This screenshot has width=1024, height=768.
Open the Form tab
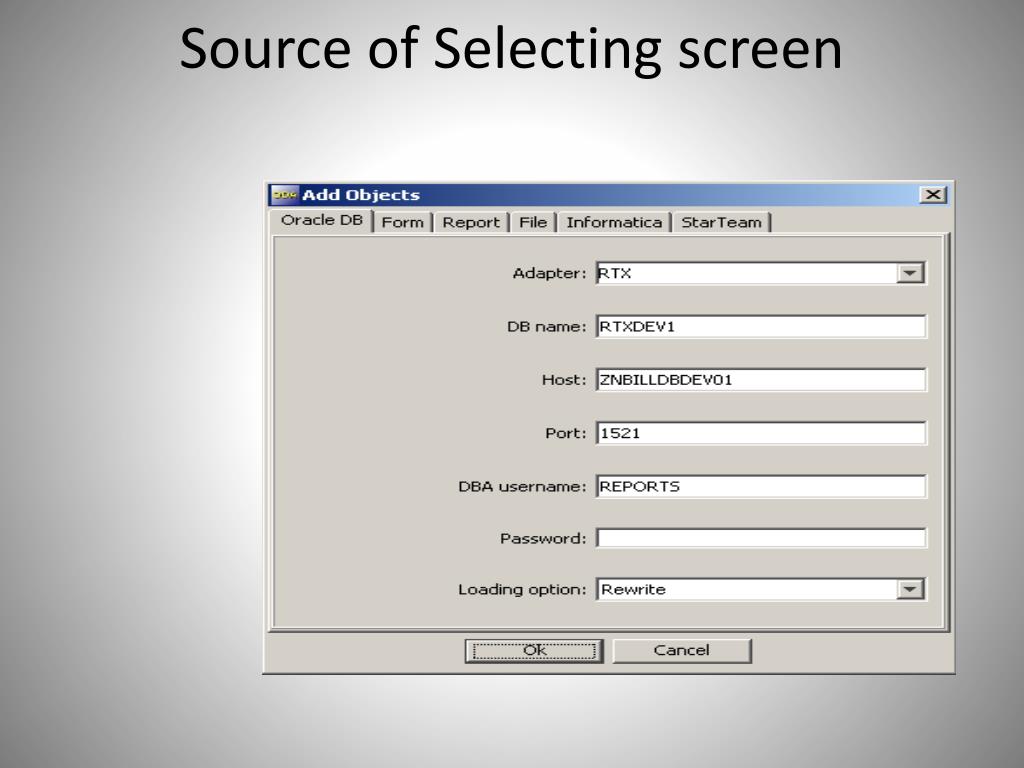pos(402,222)
